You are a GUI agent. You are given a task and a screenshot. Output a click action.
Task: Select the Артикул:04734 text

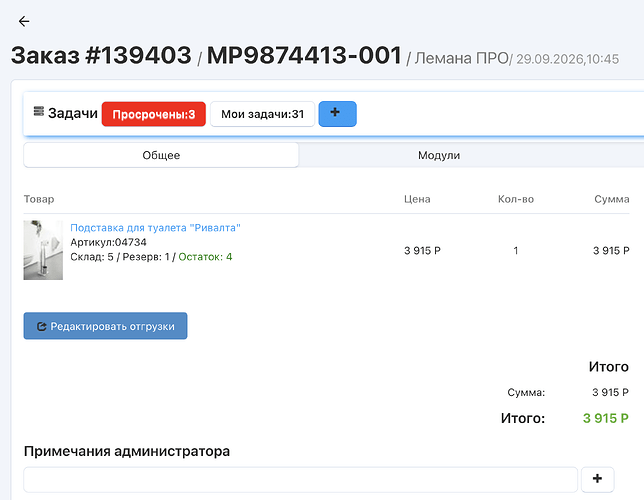coord(108,242)
